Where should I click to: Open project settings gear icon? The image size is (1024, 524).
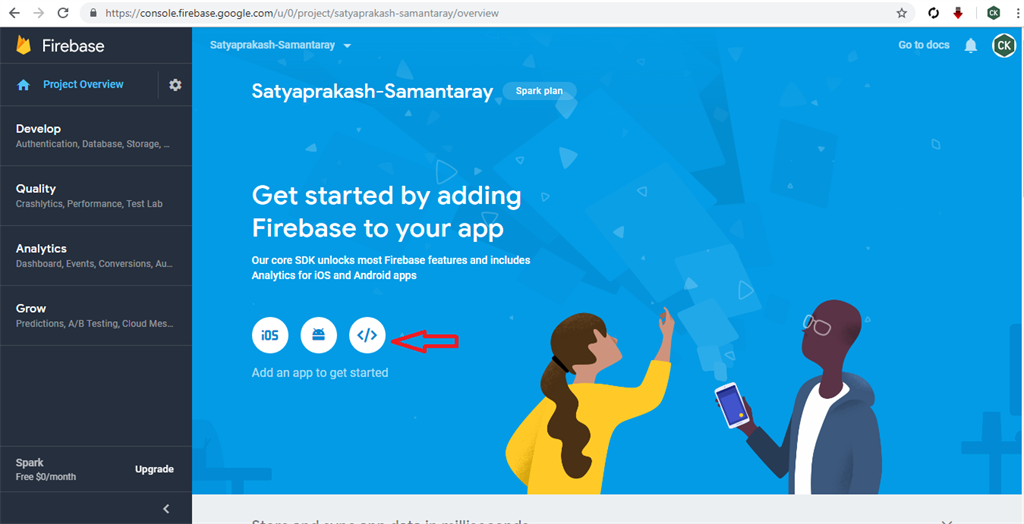[x=175, y=85]
